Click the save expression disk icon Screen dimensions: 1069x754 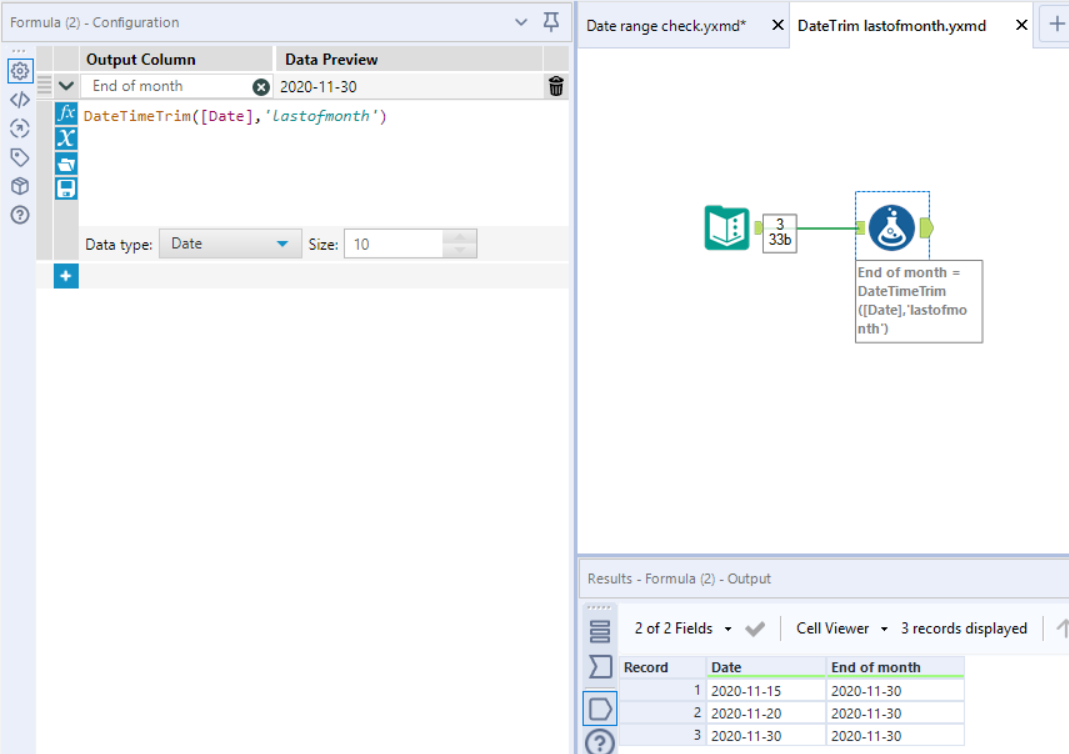(x=65, y=188)
